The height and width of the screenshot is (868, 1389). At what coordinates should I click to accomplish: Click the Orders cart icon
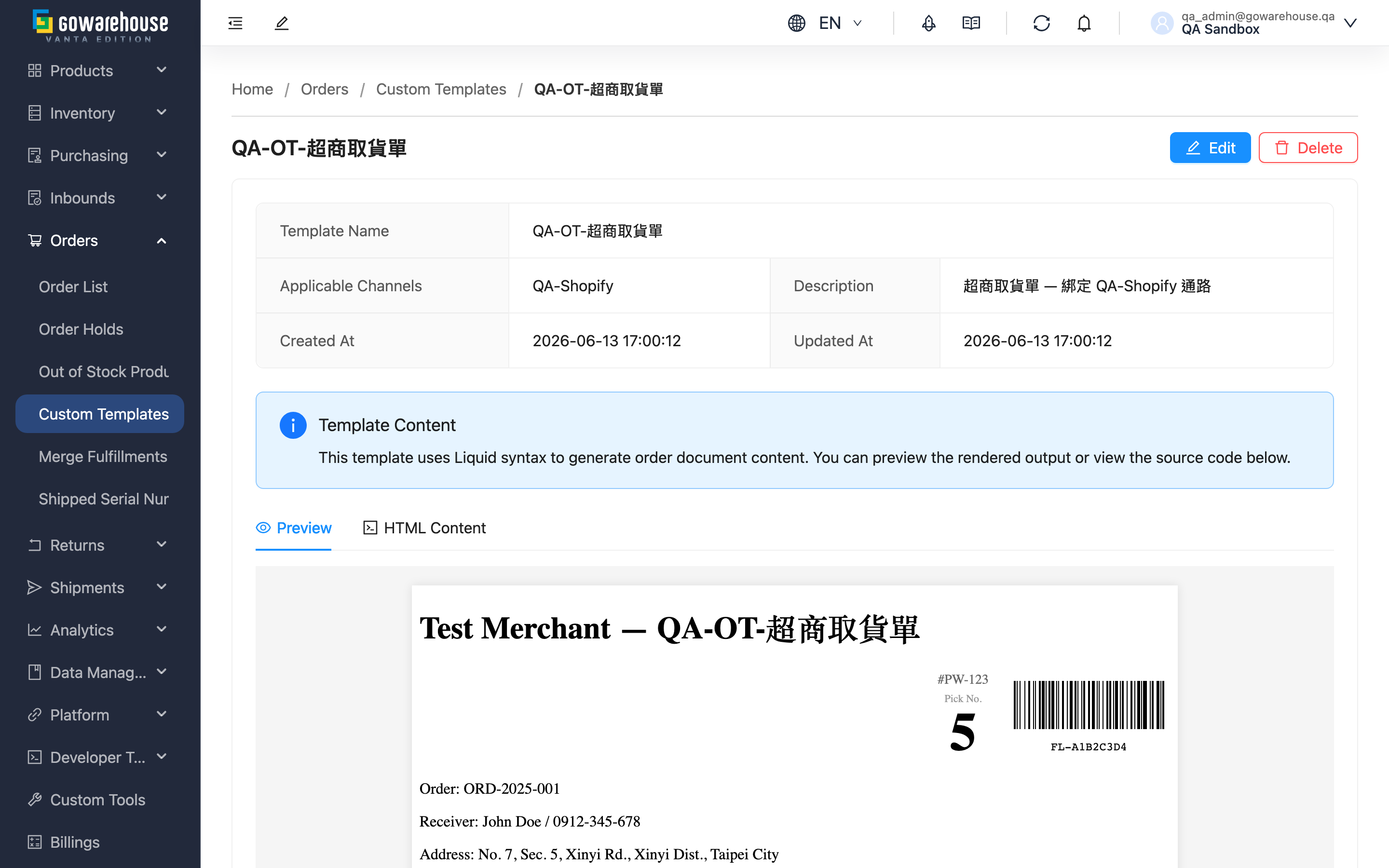coord(34,241)
